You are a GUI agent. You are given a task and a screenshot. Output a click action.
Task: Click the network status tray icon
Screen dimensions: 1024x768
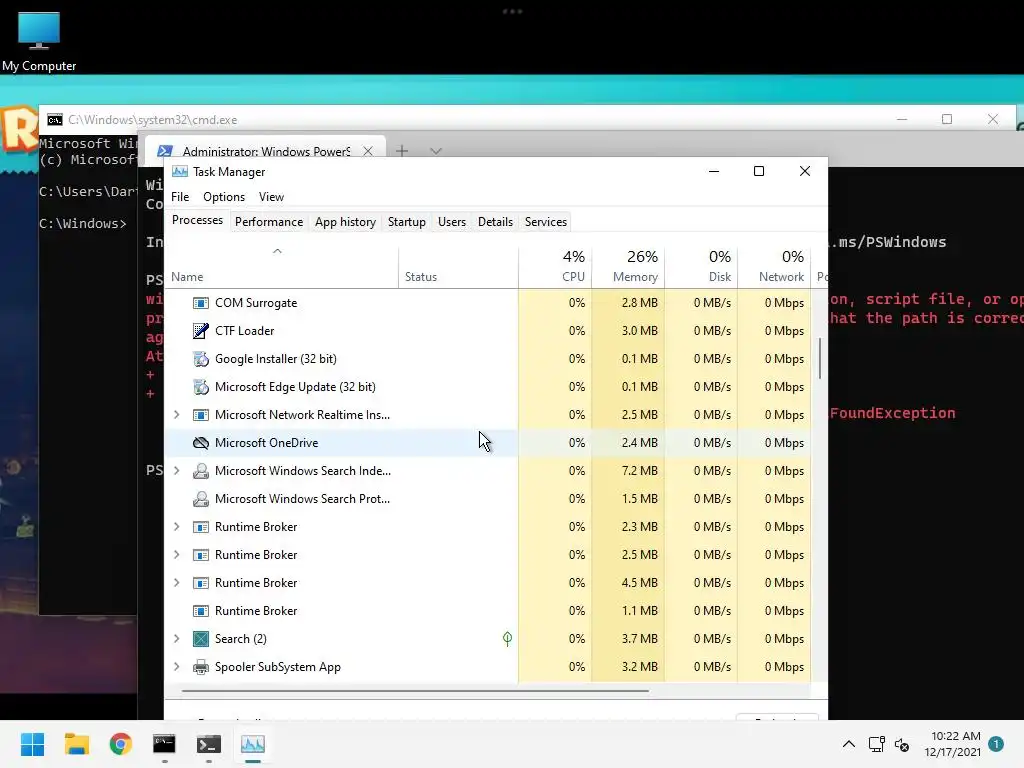click(876, 744)
